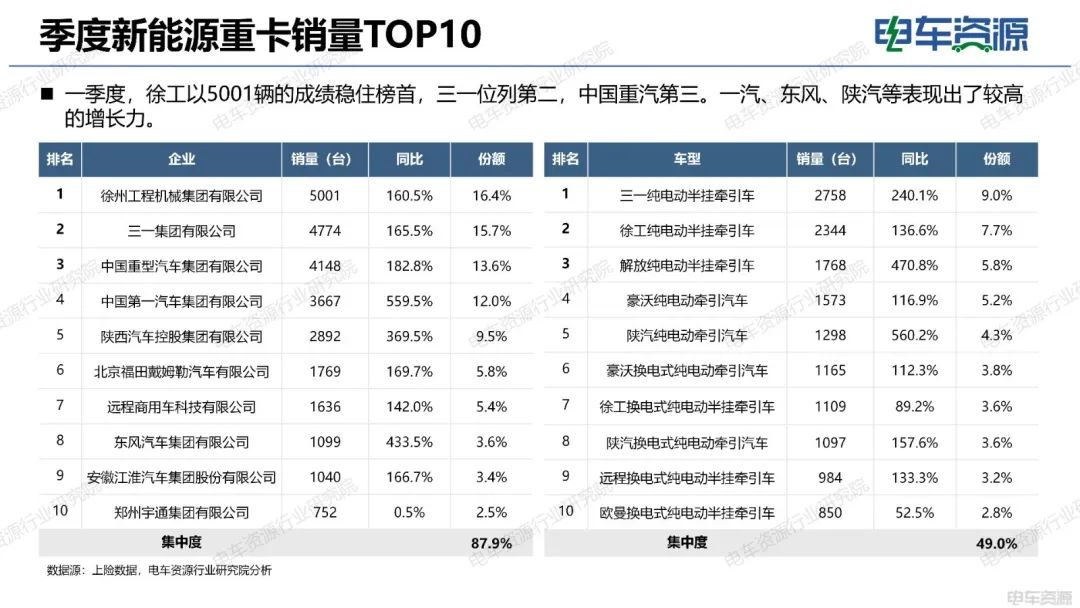Click the 560.2% growth value
The width and height of the screenshot is (1080, 608).
(x=913, y=336)
